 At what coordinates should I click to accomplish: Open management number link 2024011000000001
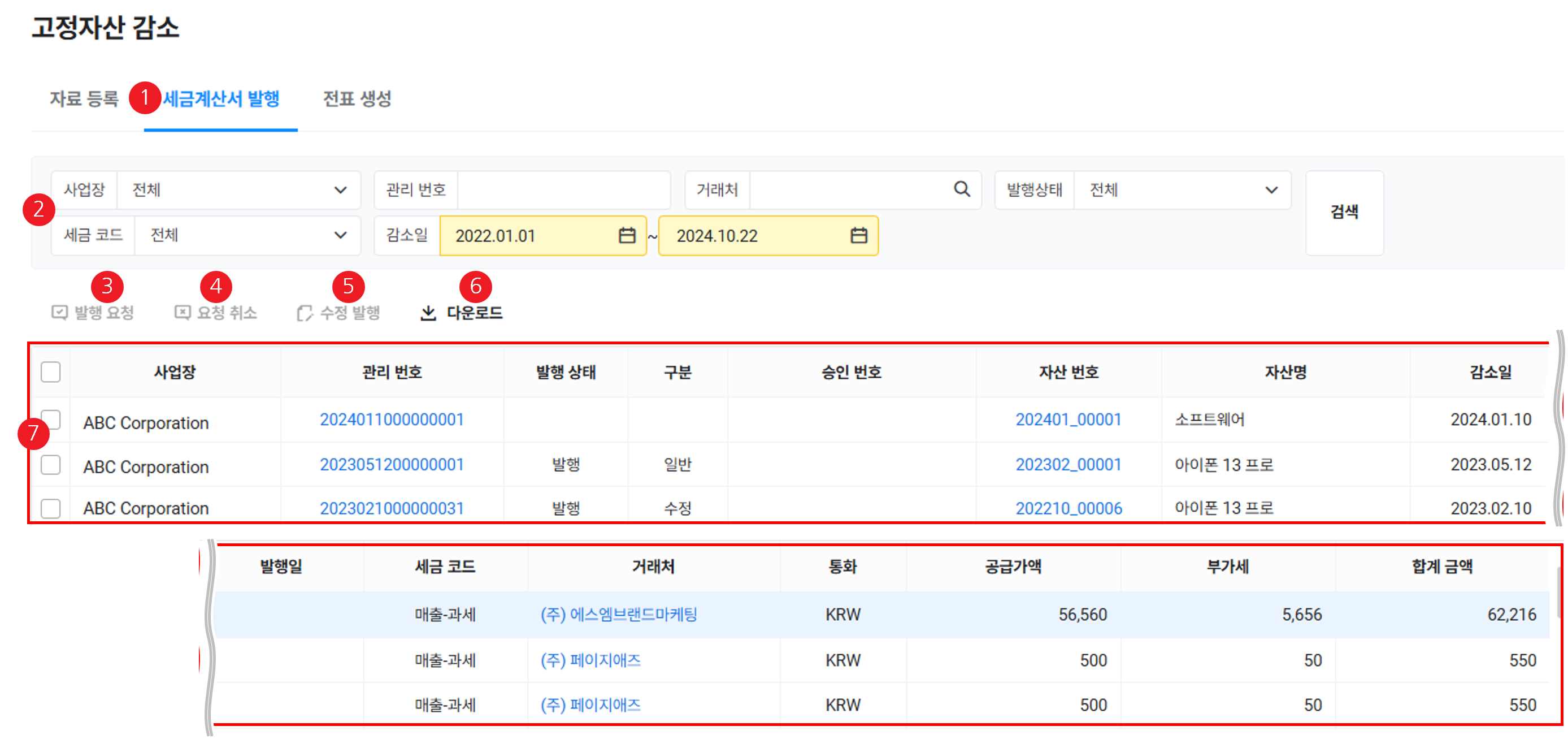point(392,420)
